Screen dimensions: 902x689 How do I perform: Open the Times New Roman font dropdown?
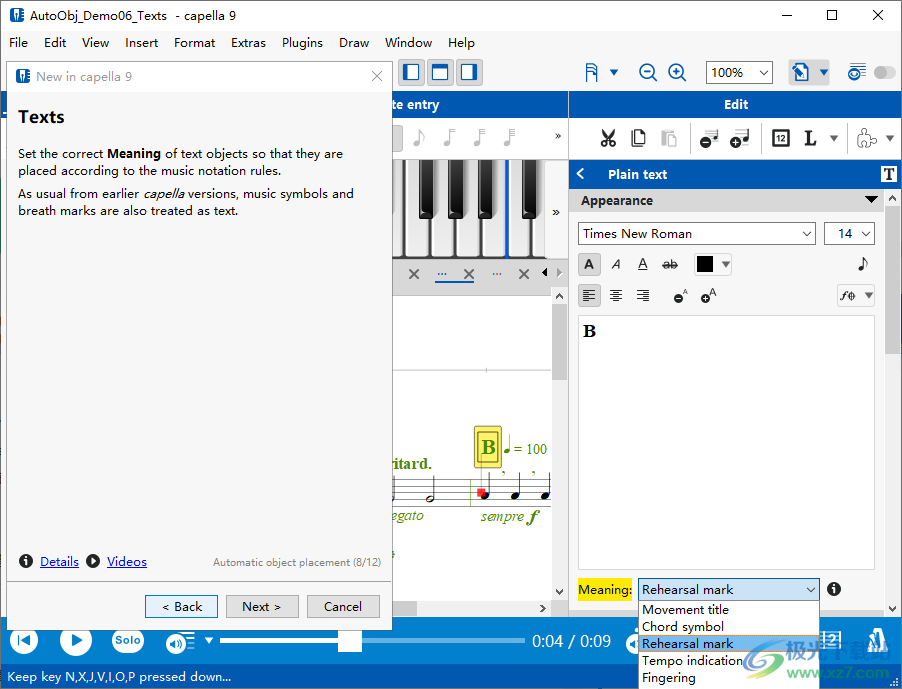(x=697, y=233)
